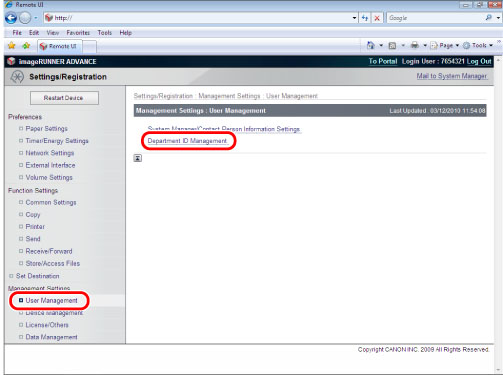Image resolution: width=503 pixels, height=375 pixels.
Task: Open the Tools menu in menu bar
Action: pyautogui.click(x=105, y=33)
